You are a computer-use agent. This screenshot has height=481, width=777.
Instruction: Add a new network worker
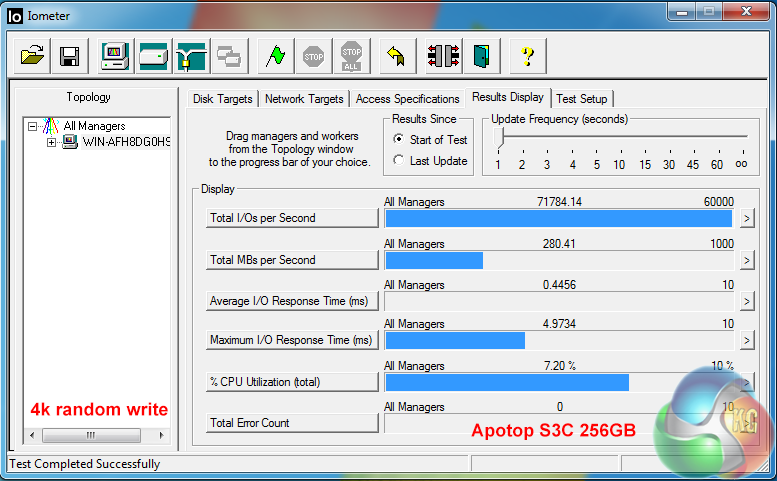point(190,56)
